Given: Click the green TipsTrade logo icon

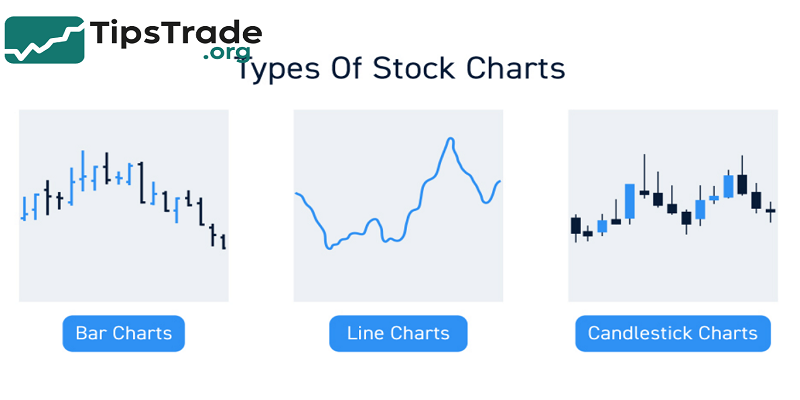Looking at the screenshot, I should pyautogui.click(x=44, y=40).
